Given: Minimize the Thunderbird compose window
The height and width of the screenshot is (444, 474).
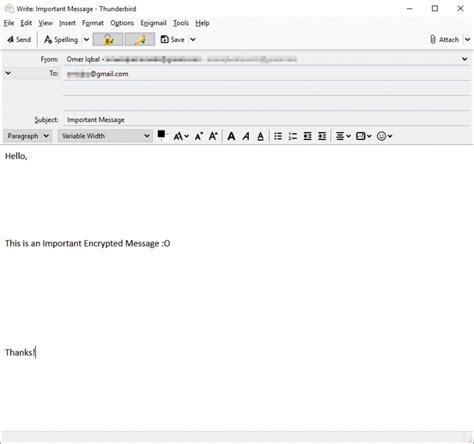Looking at the screenshot, I should pyautogui.click(x=410, y=9).
